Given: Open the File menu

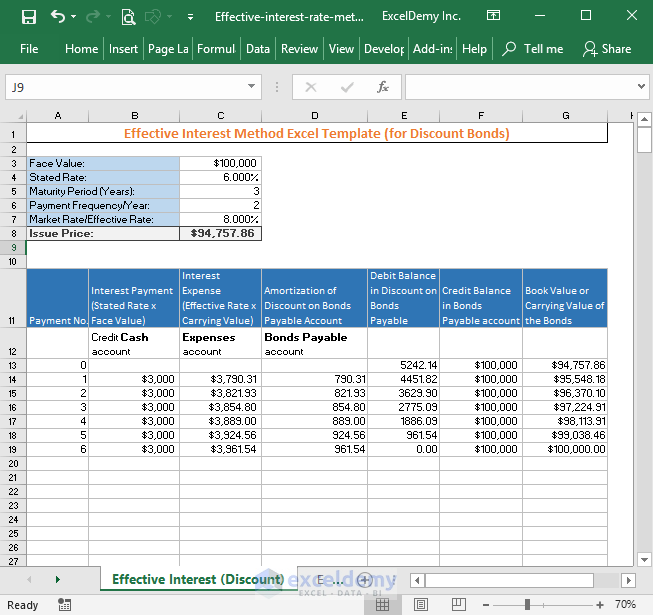Looking at the screenshot, I should [x=29, y=48].
